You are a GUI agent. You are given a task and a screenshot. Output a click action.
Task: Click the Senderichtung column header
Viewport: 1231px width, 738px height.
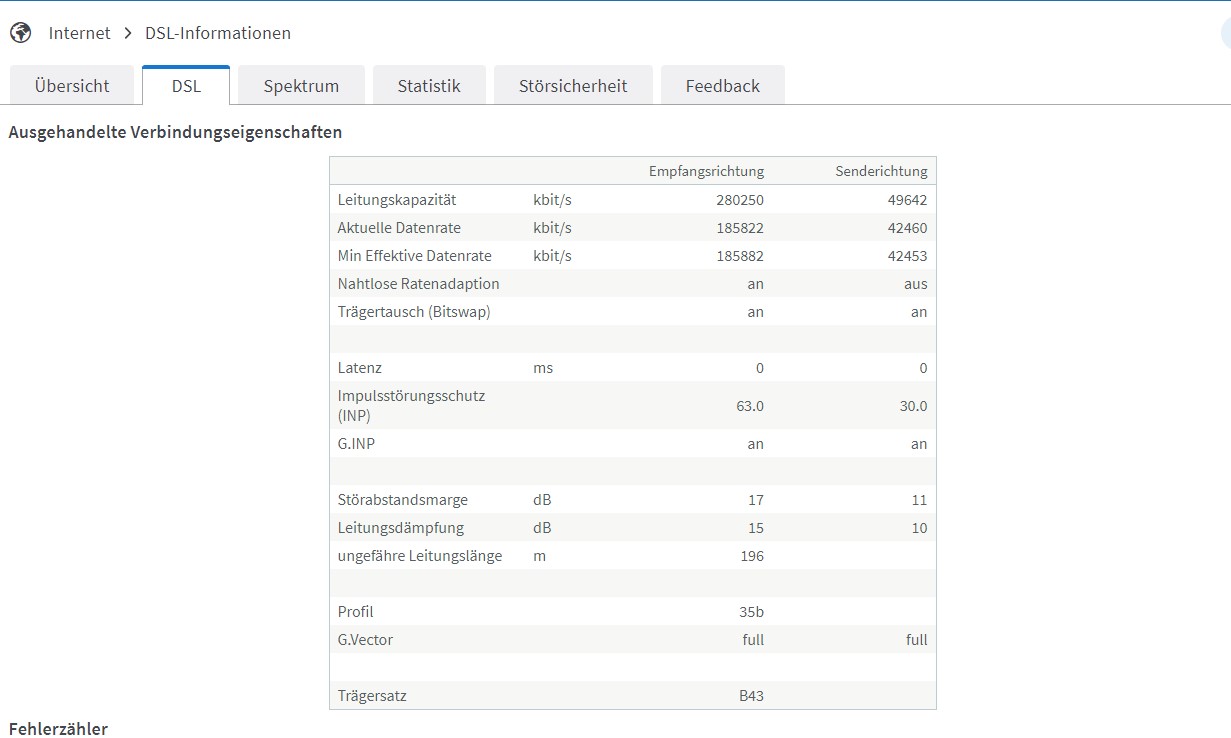tap(881, 171)
